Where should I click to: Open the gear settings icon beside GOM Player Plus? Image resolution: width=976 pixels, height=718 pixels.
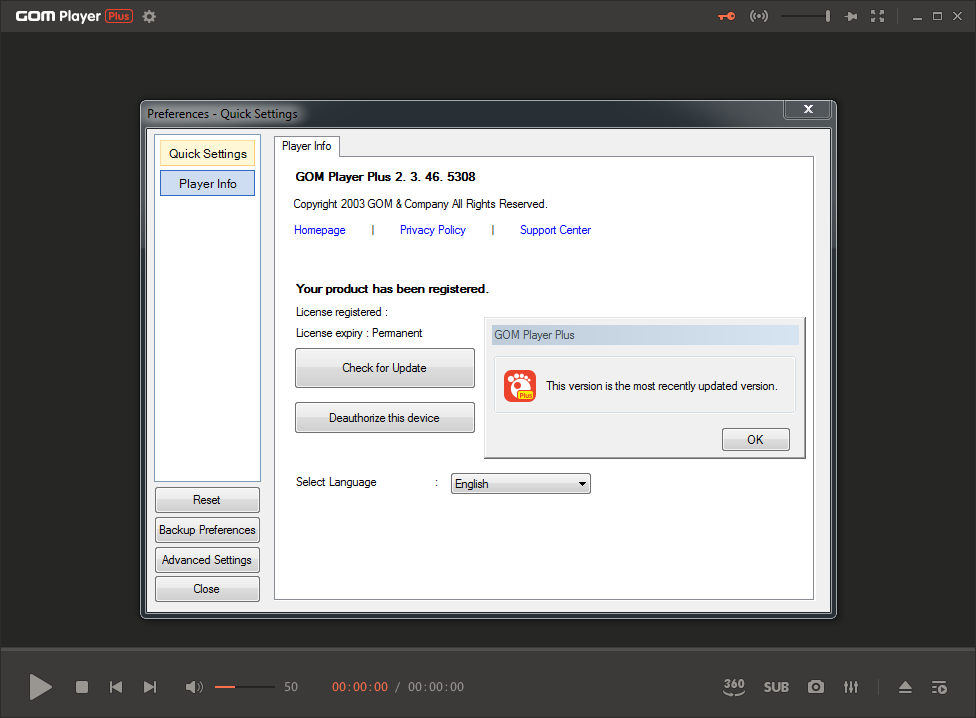(x=149, y=16)
